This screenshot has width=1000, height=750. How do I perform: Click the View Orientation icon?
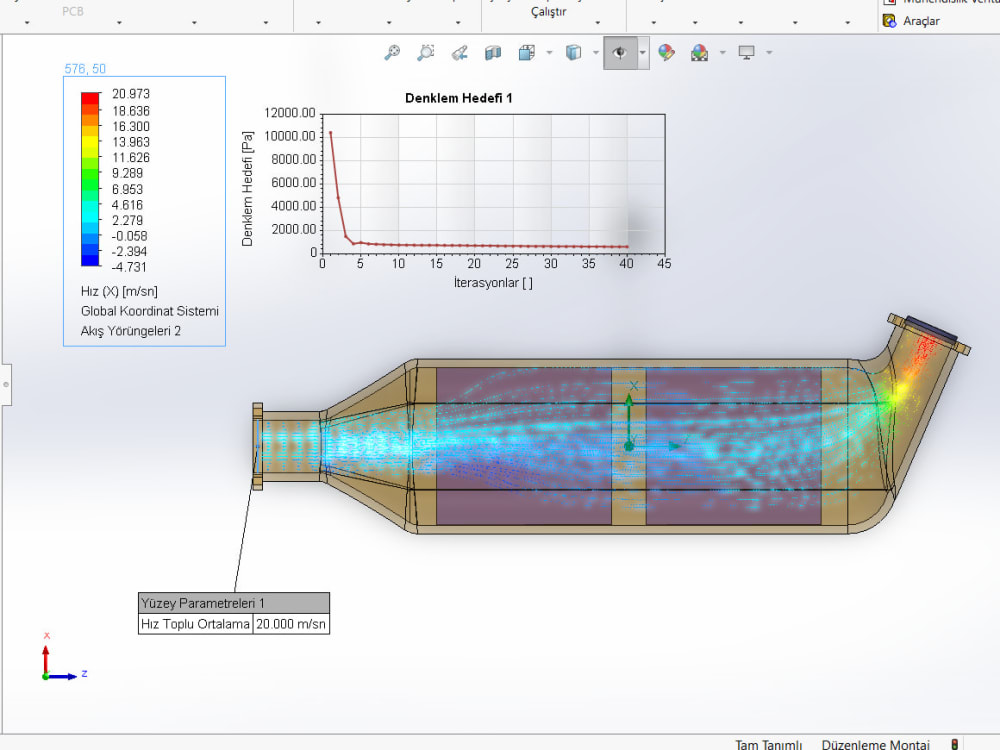tap(526, 52)
